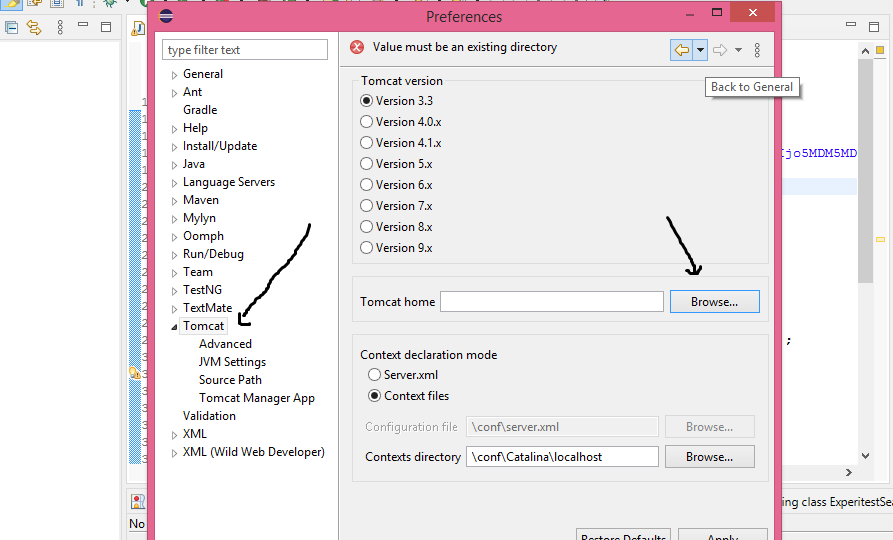Click Restore Defaults button
The height and width of the screenshot is (540, 893).
pos(624,535)
